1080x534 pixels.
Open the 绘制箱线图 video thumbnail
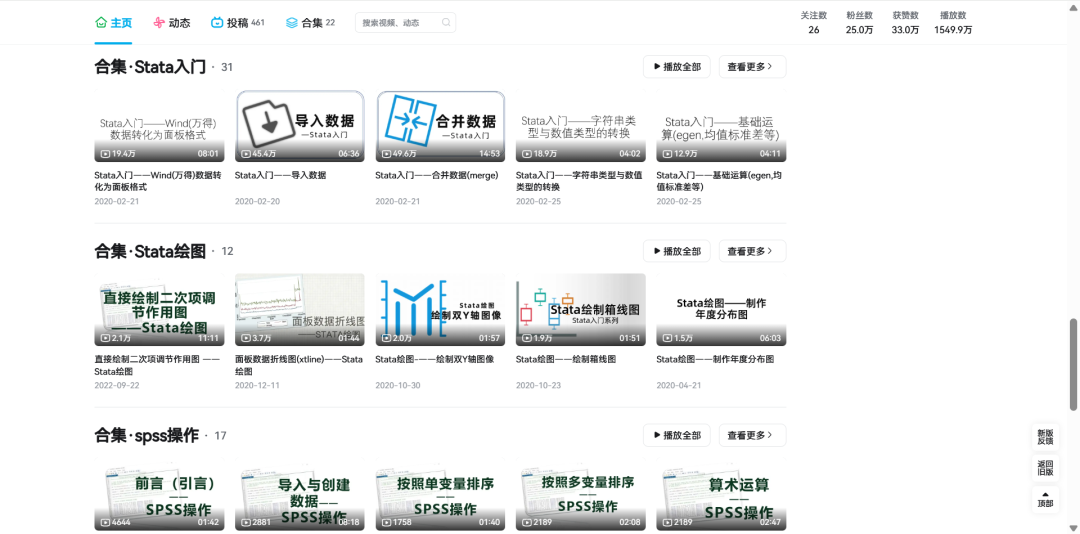tap(580, 311)
